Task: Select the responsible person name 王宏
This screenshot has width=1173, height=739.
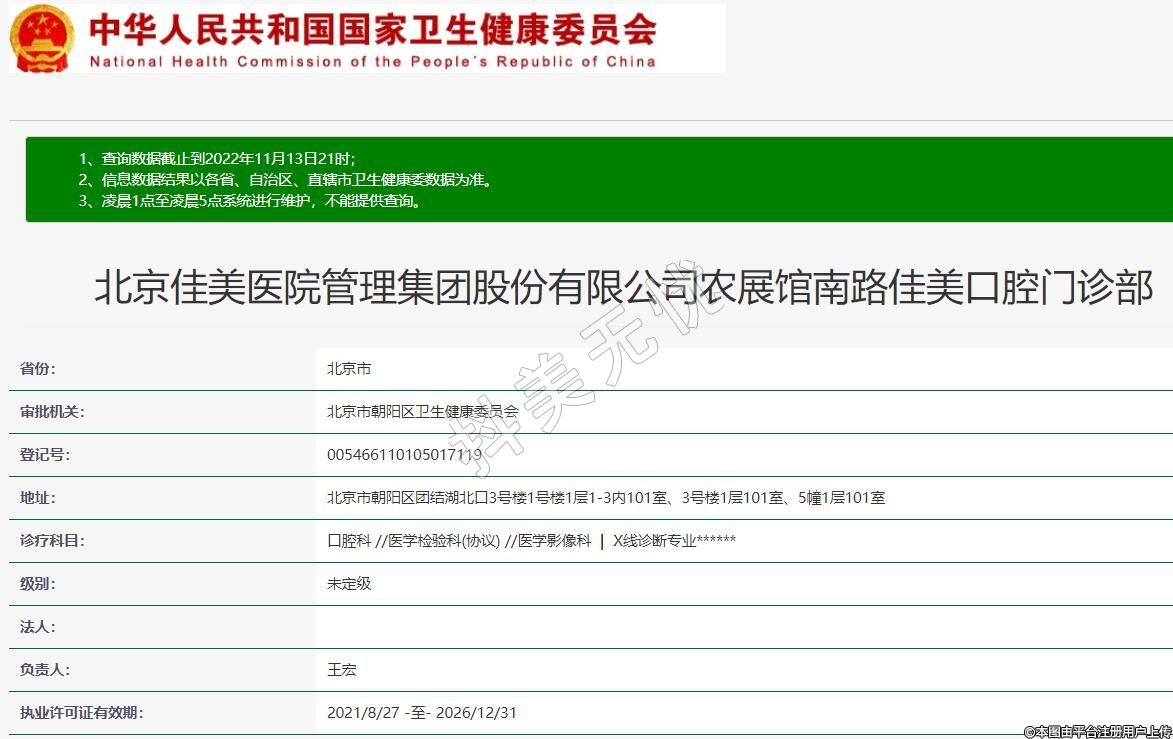Action: pos(342,670)
